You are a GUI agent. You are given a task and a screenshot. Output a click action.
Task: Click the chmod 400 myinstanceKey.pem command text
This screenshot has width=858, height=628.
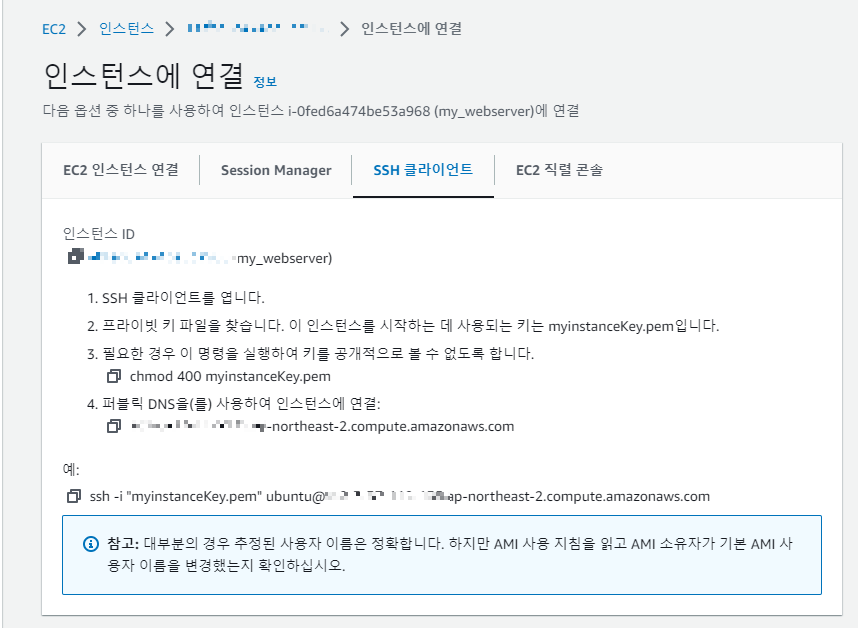point(230,376)
